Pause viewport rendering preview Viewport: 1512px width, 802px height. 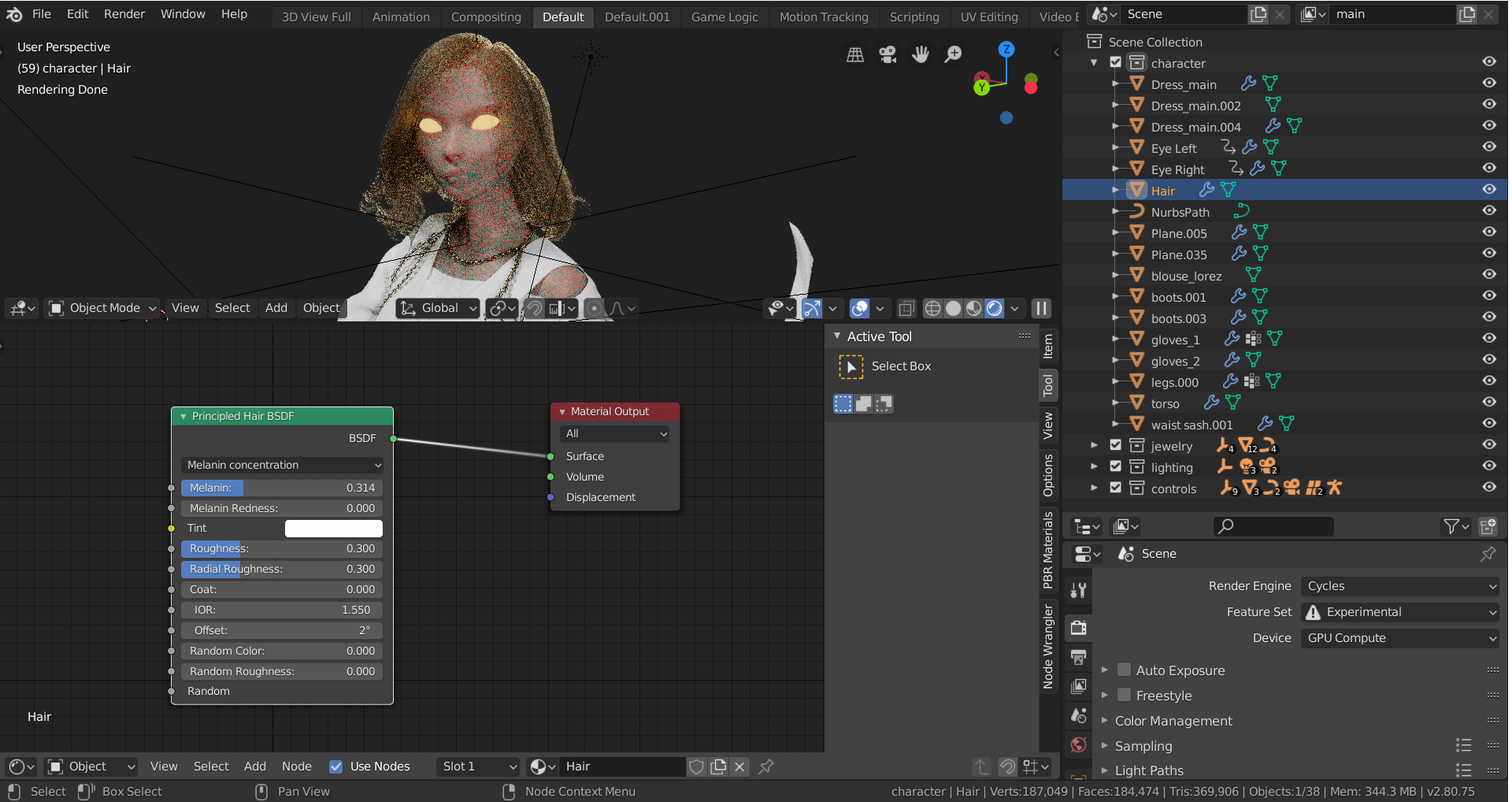click(x=1041, y=308)
